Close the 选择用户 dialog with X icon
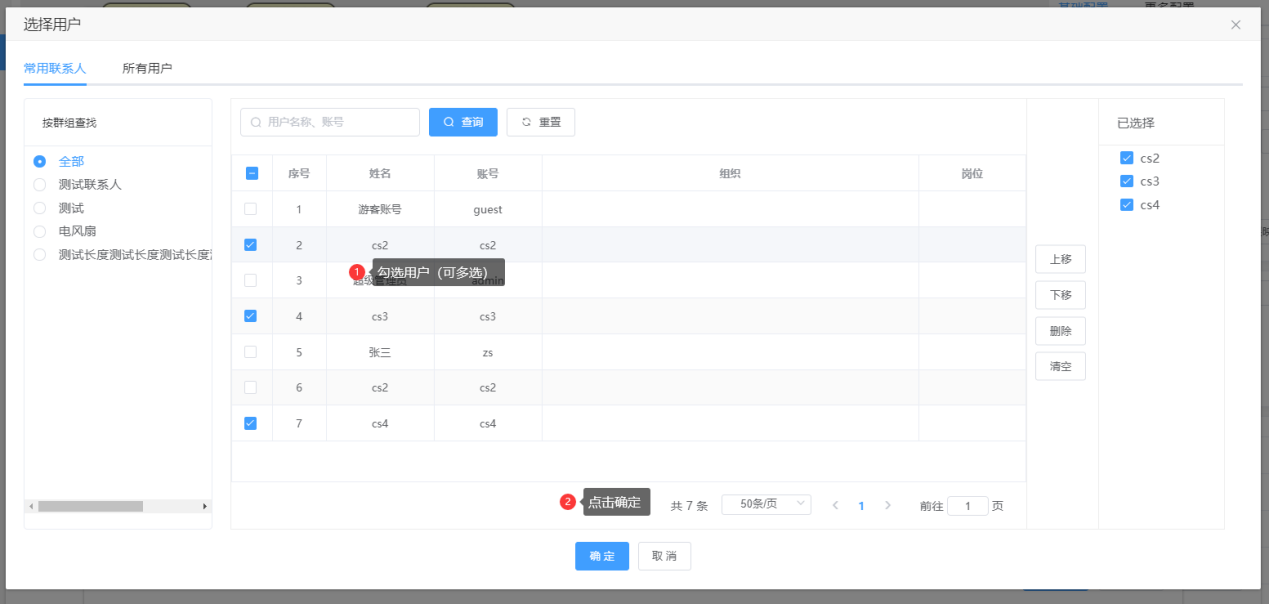Viewport: 1269px width, 604px height. tap(1235, 25)
